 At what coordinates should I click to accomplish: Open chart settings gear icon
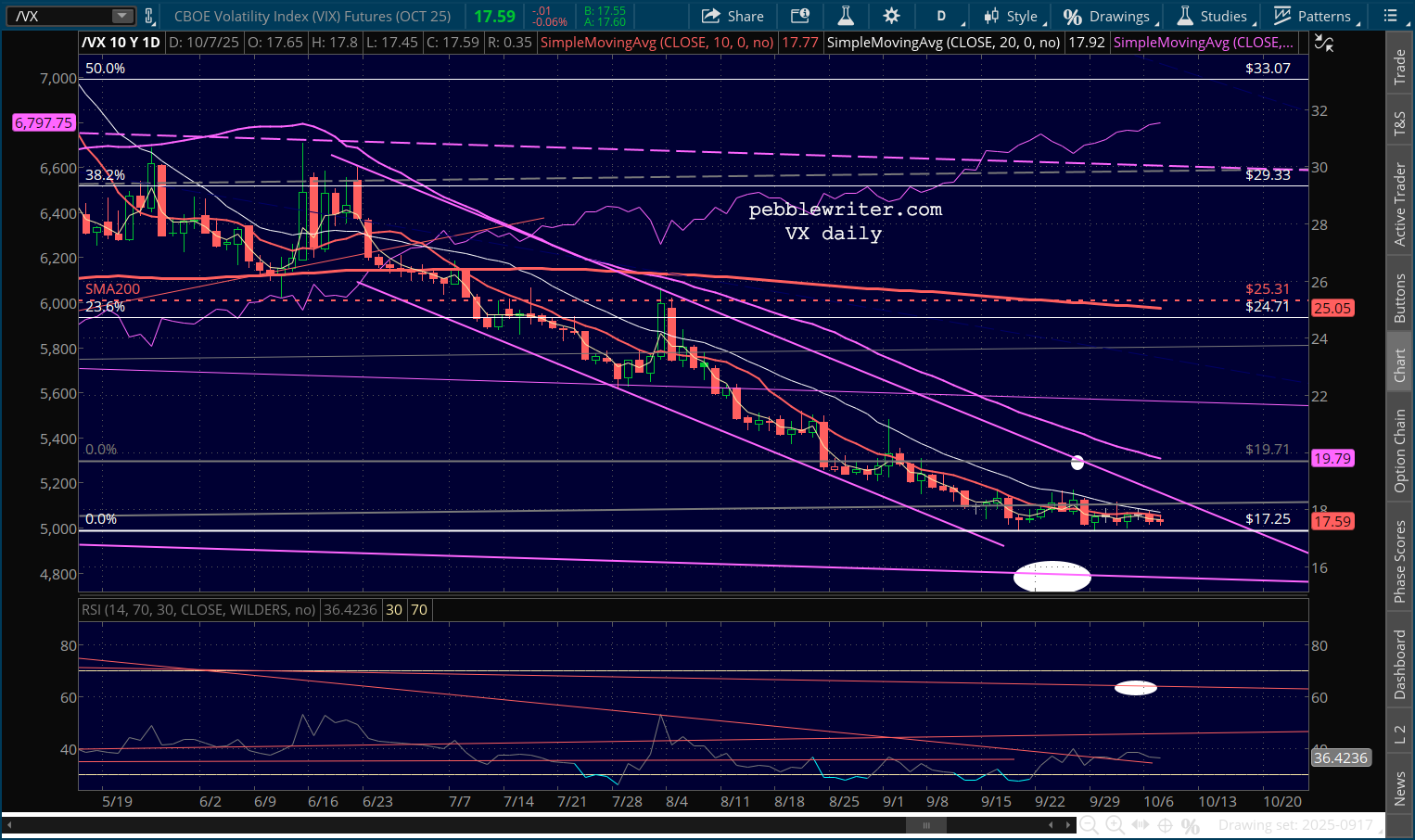click(891, 16)
